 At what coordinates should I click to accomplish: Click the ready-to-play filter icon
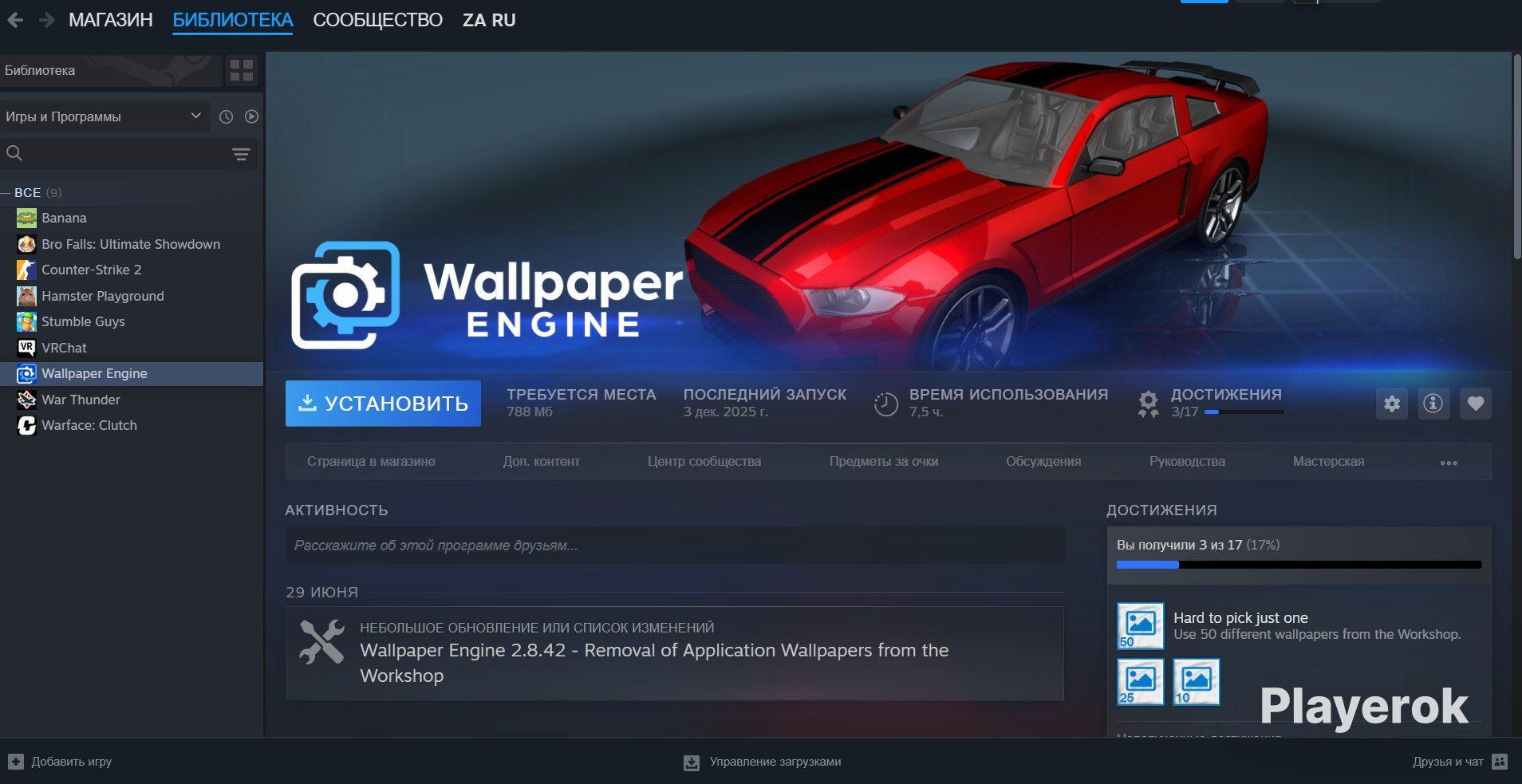point(251,116)
